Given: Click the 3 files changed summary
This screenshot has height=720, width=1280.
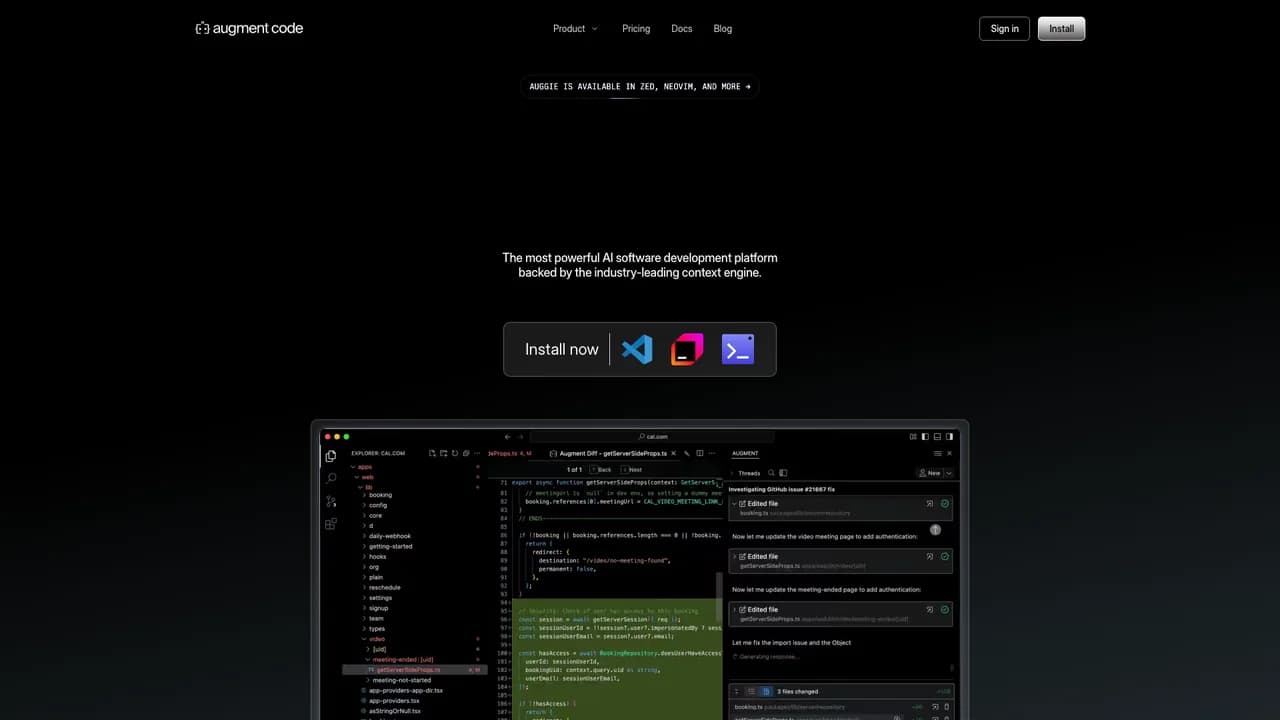Looking at the screenshot, I should point(798,691).
